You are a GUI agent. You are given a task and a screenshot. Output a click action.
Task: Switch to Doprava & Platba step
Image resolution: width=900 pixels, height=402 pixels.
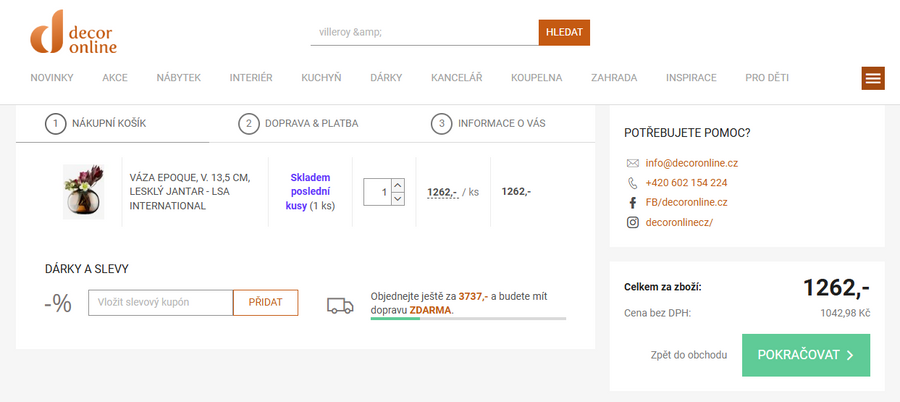pos(299,124)
